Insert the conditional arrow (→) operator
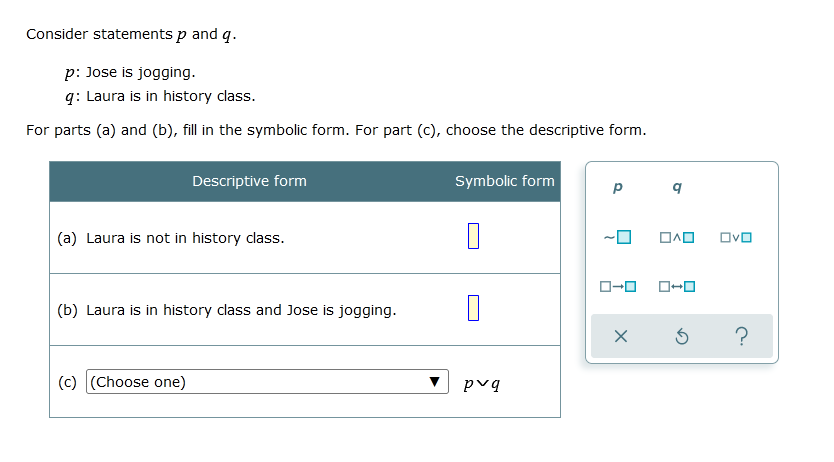 click(617, 288)
